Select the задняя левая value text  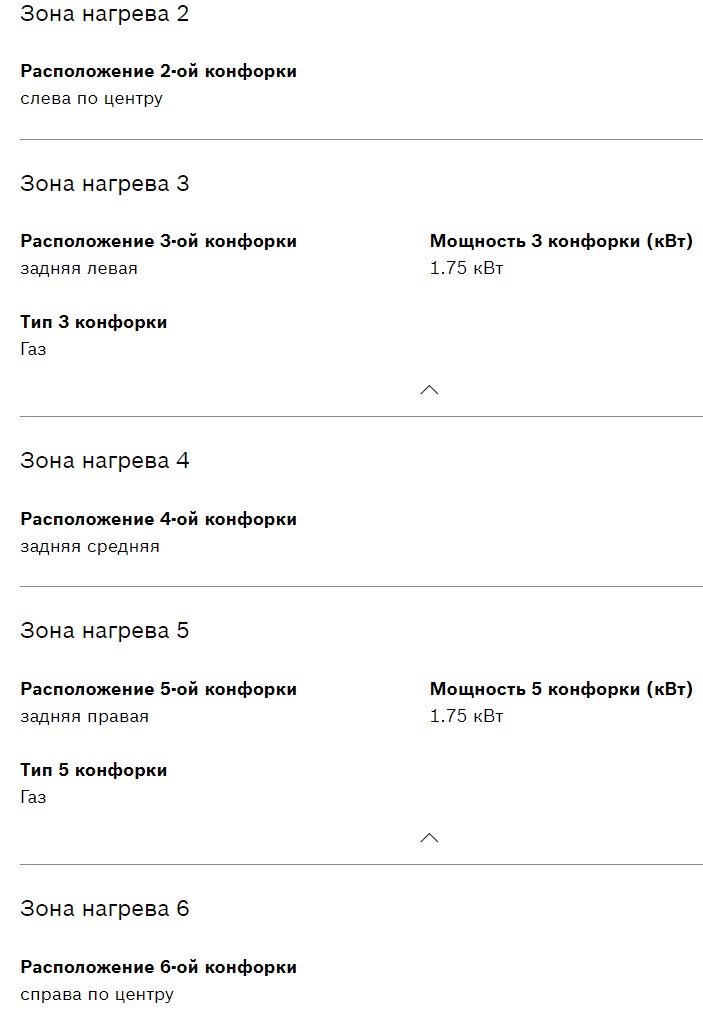pos(79,269)
